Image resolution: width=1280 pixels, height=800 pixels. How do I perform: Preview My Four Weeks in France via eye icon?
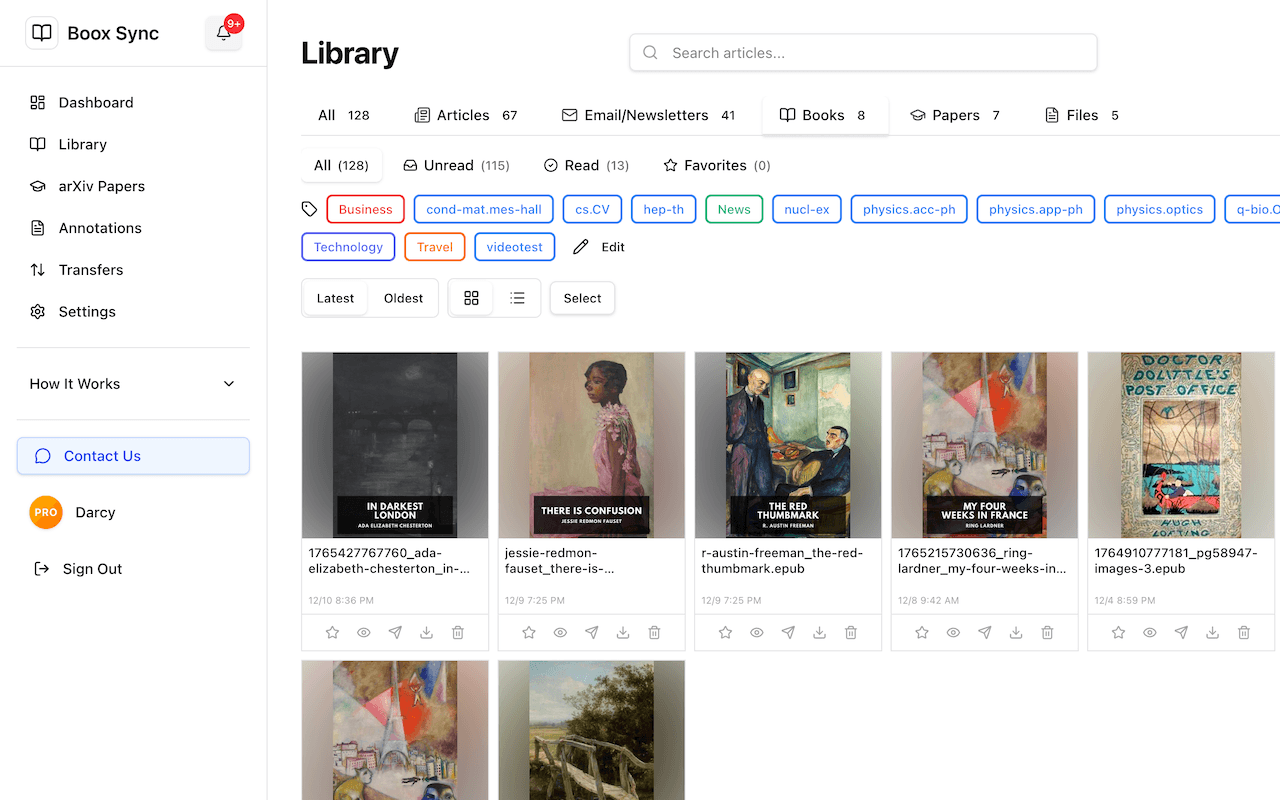[952, 632]
